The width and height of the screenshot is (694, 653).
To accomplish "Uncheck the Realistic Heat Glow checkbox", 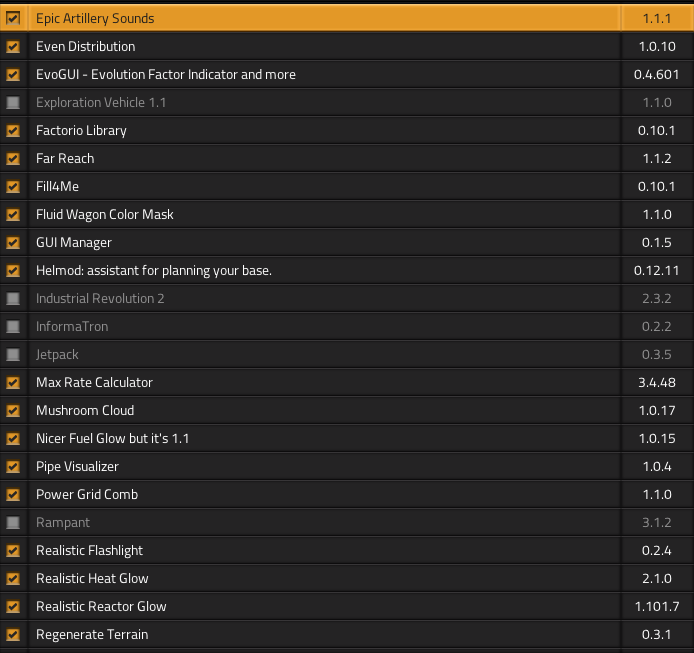I will pyautogui.click(x=13, y=578).
